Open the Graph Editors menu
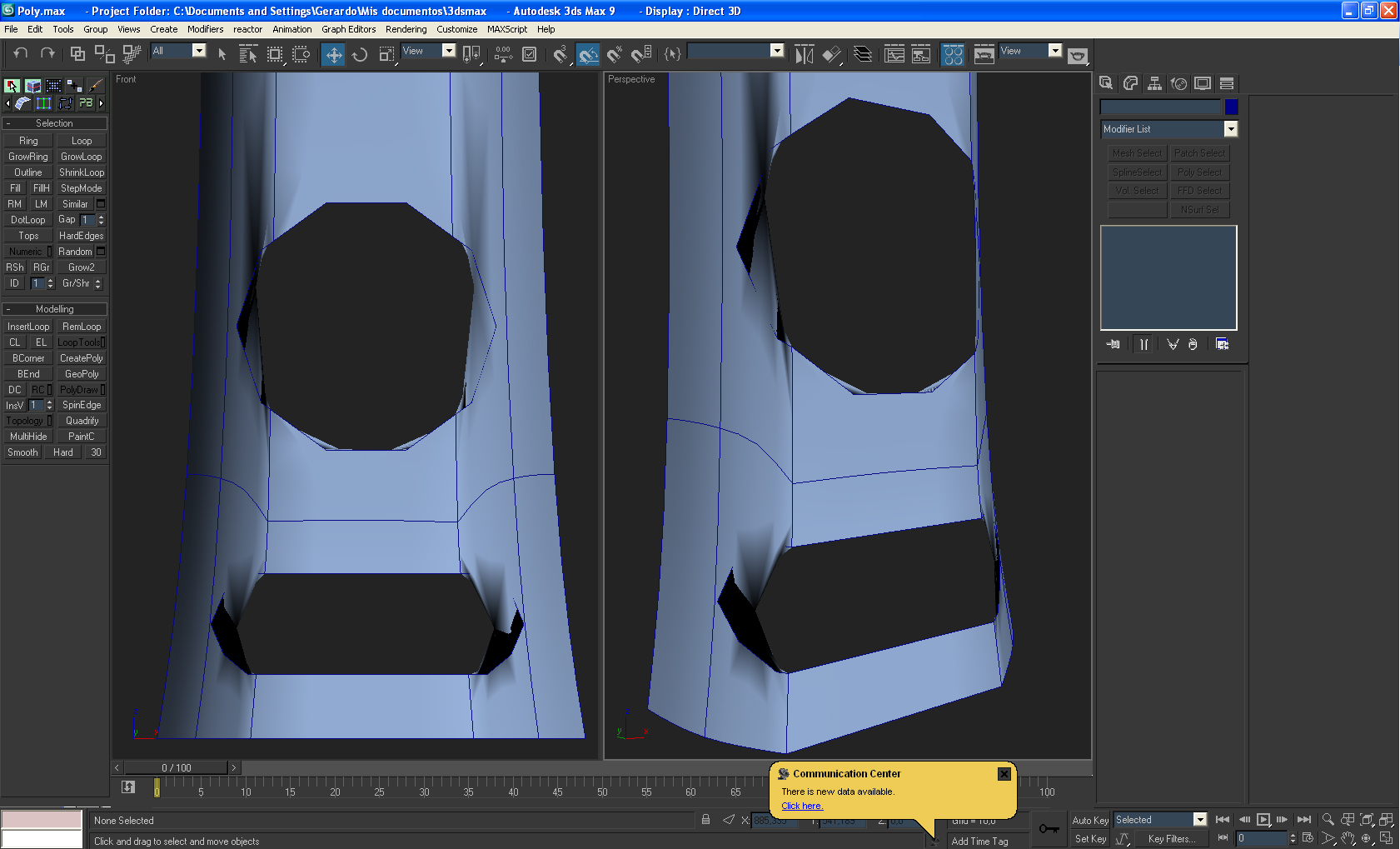 (348, 29)
